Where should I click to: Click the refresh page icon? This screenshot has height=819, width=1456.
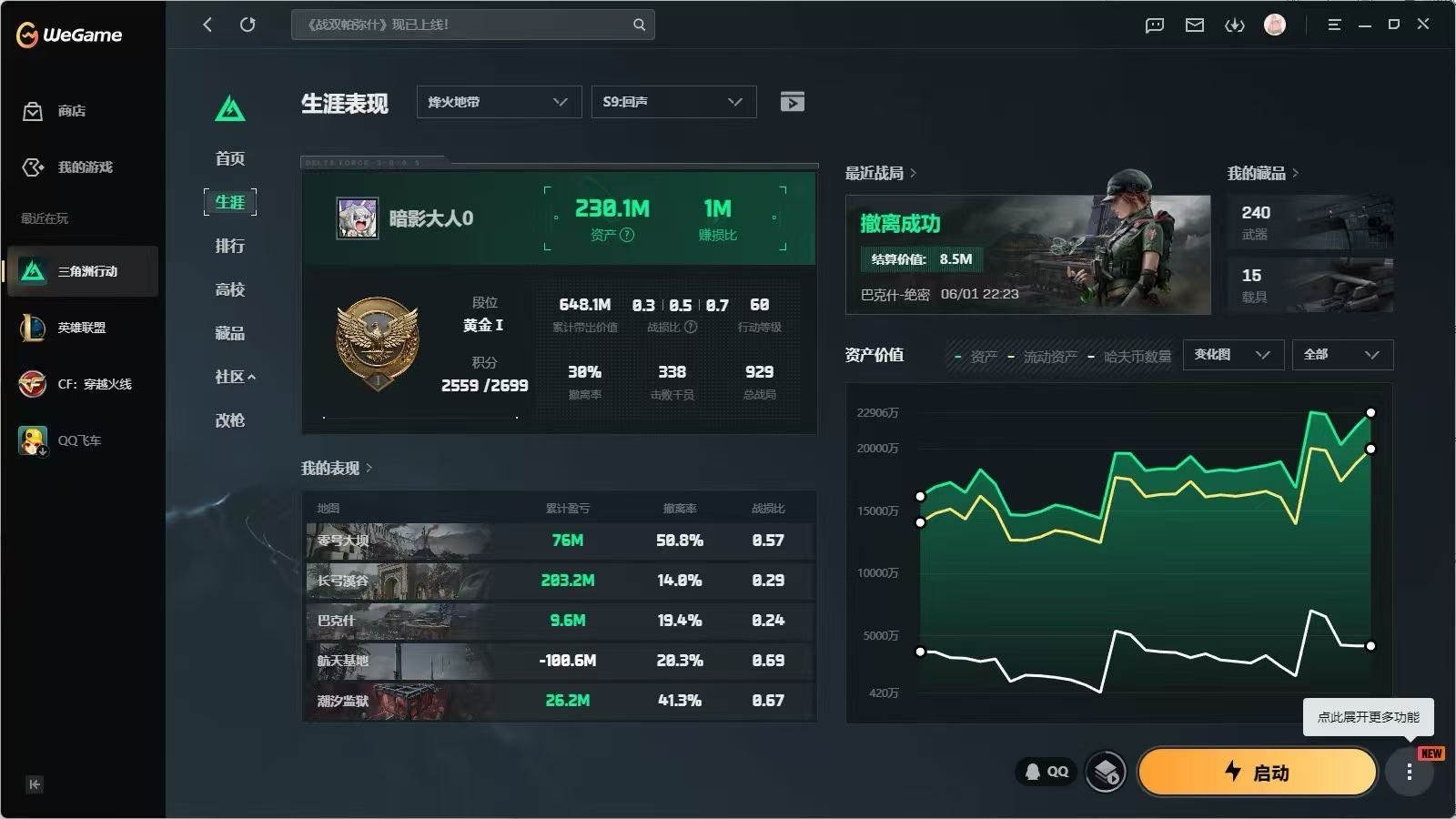click(x=248, y=25)
